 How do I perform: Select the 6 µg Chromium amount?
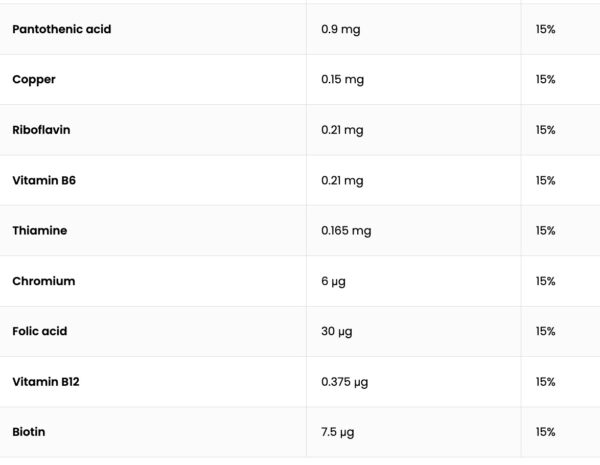(333, 281)
